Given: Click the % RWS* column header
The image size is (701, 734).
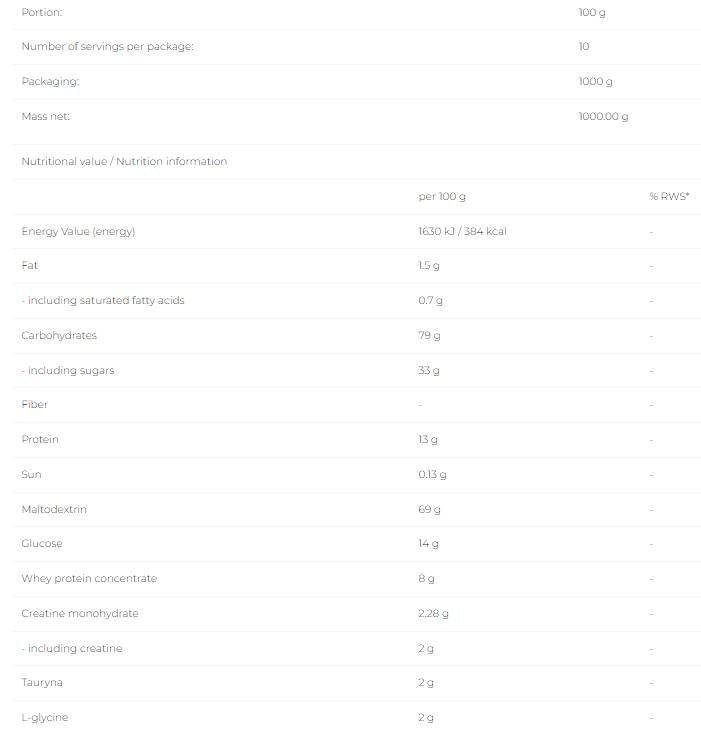Looking at the screenshot, I should (x=669, y=197).
